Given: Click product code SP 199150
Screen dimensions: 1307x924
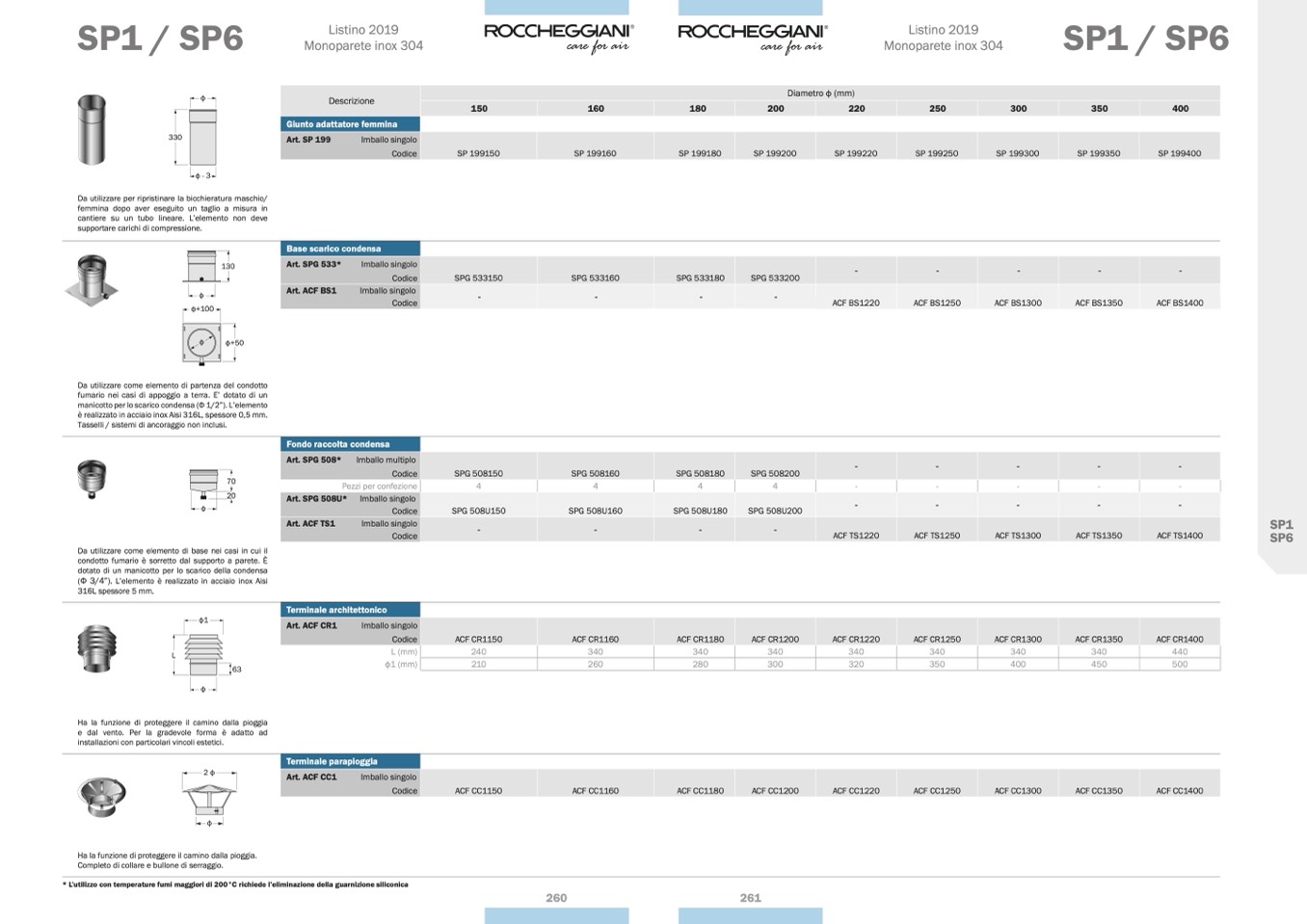Looking at the screenshot, I should pyautogui.click(x=478, y=153).
